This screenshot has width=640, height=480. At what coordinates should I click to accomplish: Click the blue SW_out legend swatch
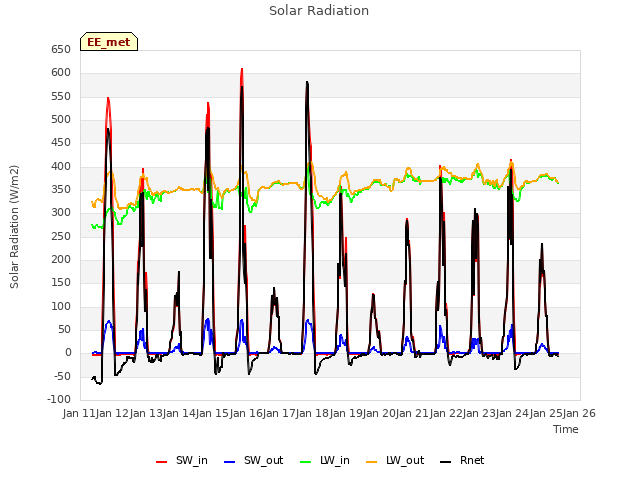coord(230,462)
